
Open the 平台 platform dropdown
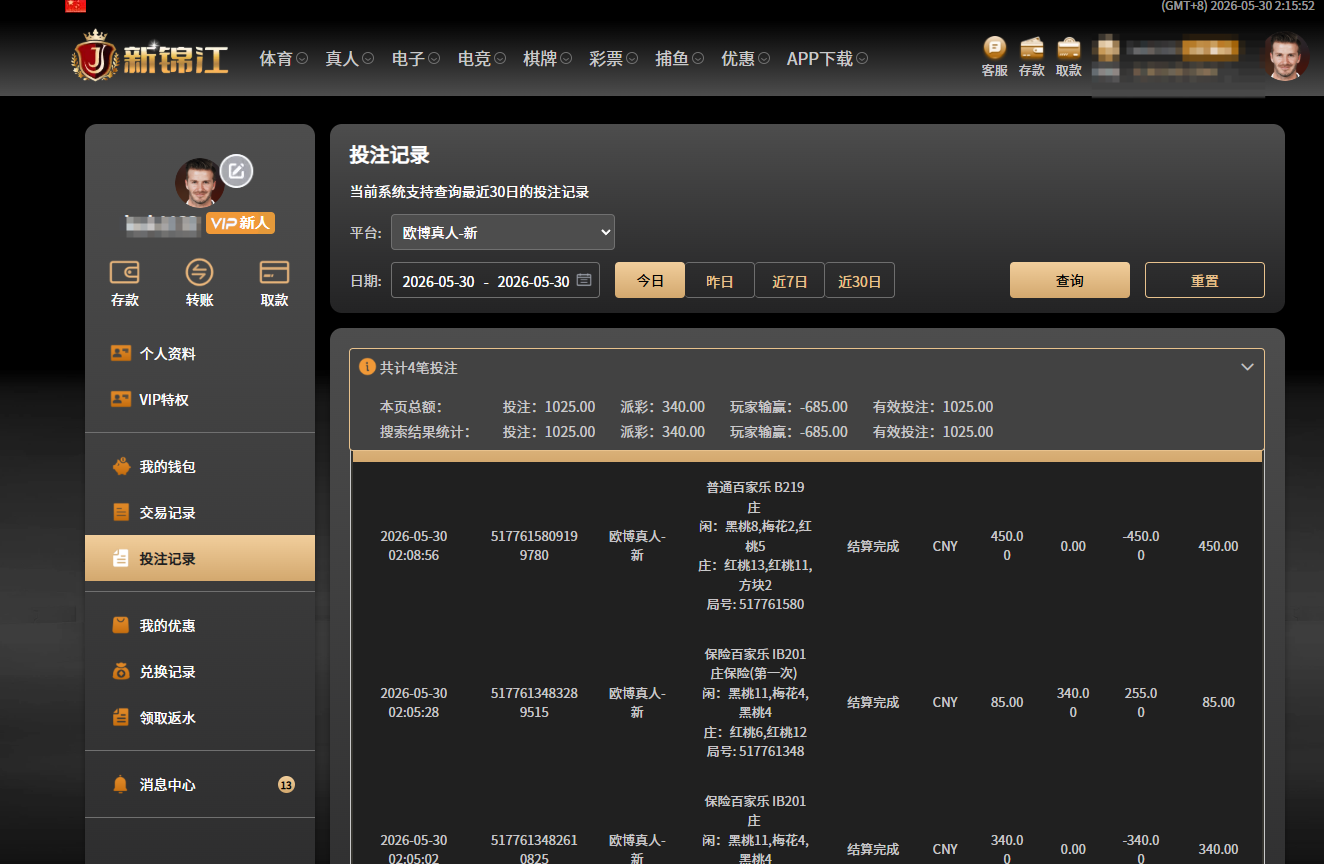tap(503, 232)
